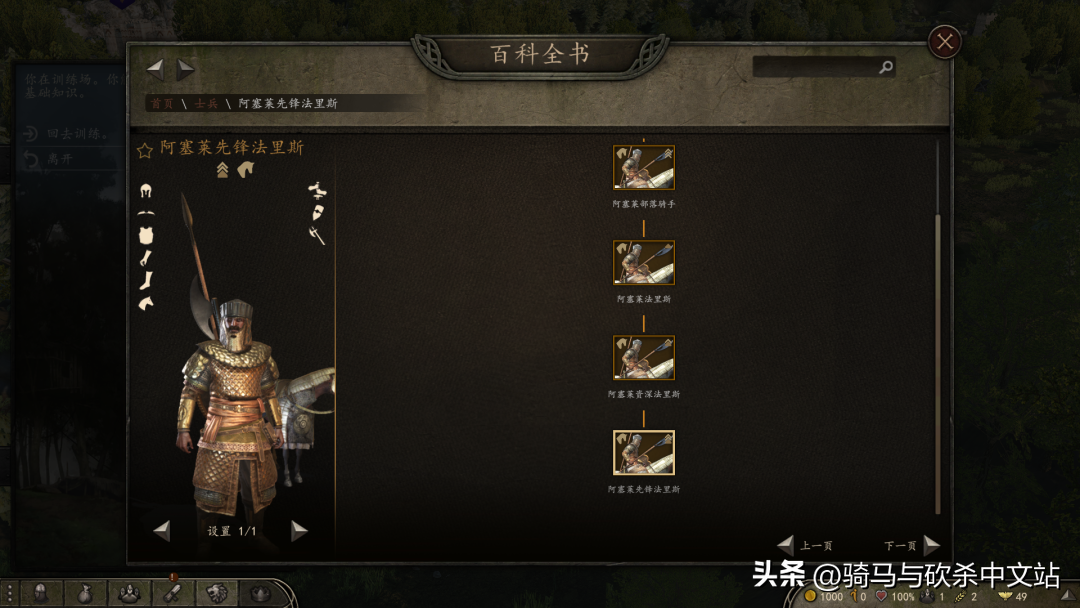Click the shield weapon slot icon

318,212
